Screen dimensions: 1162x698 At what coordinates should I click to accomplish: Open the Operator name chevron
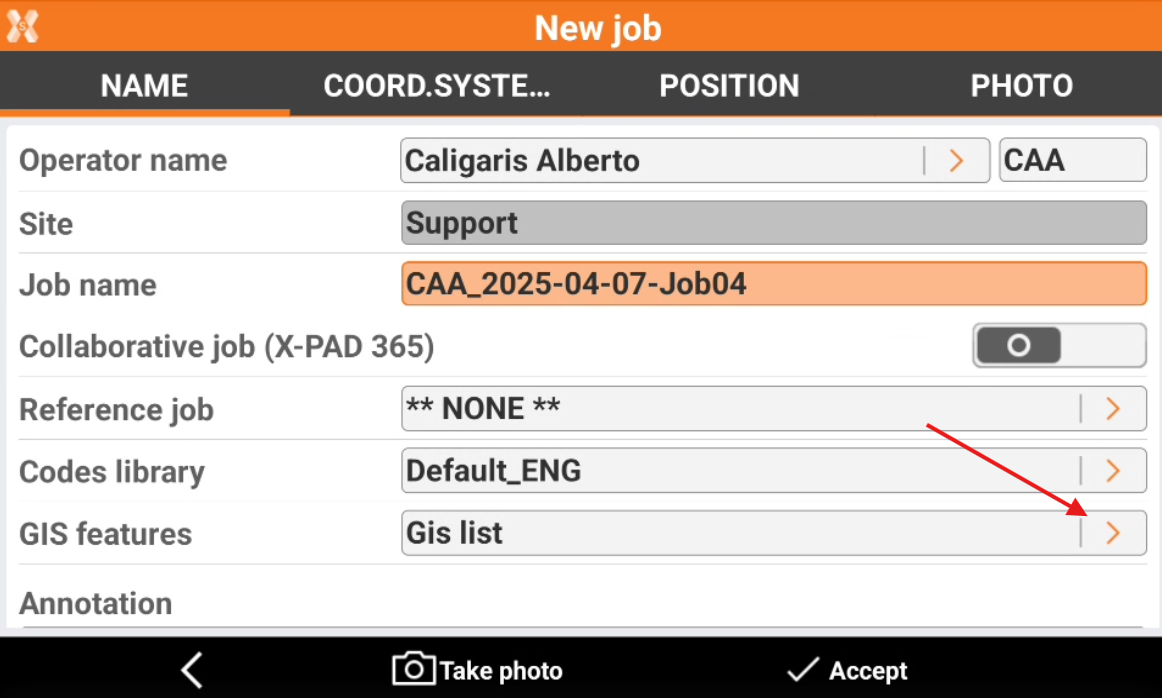(956, 160)
